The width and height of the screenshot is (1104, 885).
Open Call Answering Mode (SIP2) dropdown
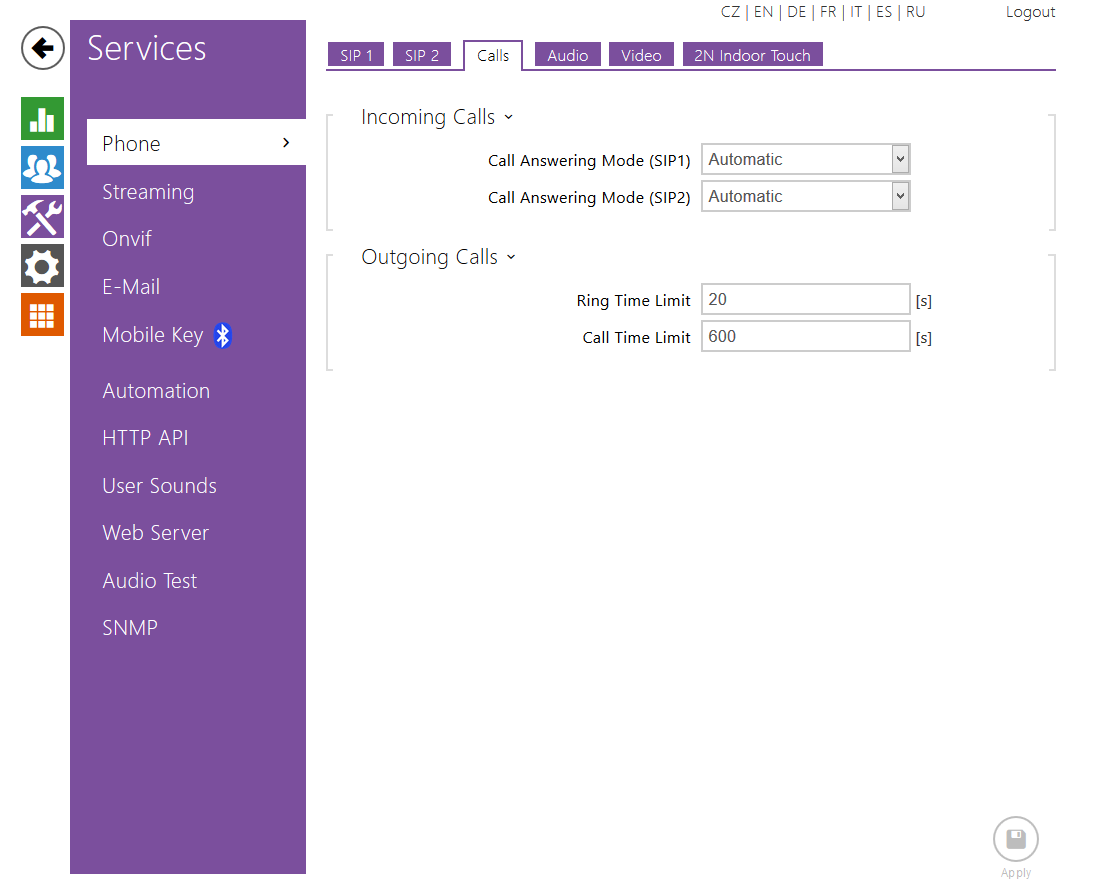805,197
